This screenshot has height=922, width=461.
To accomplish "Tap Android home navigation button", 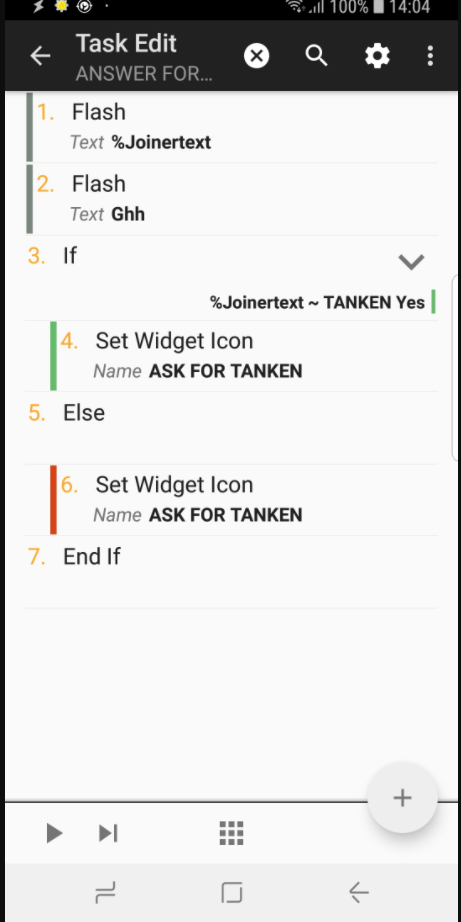I will tap(231, 893).
